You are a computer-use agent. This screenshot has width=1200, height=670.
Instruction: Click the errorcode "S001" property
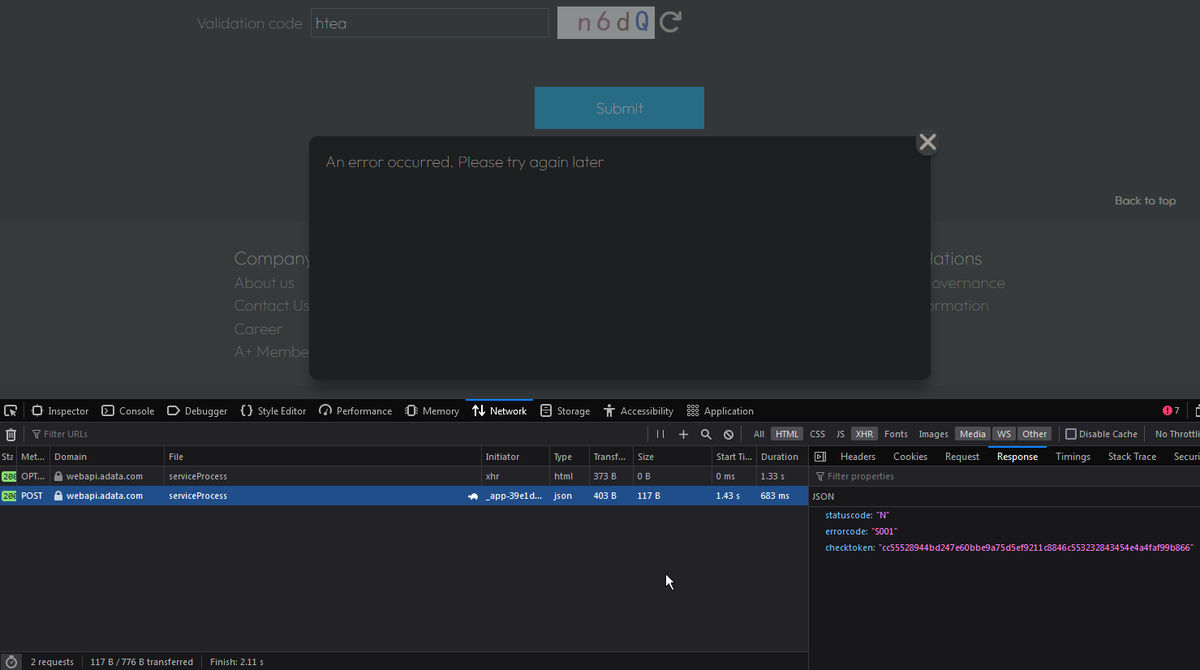861,531
